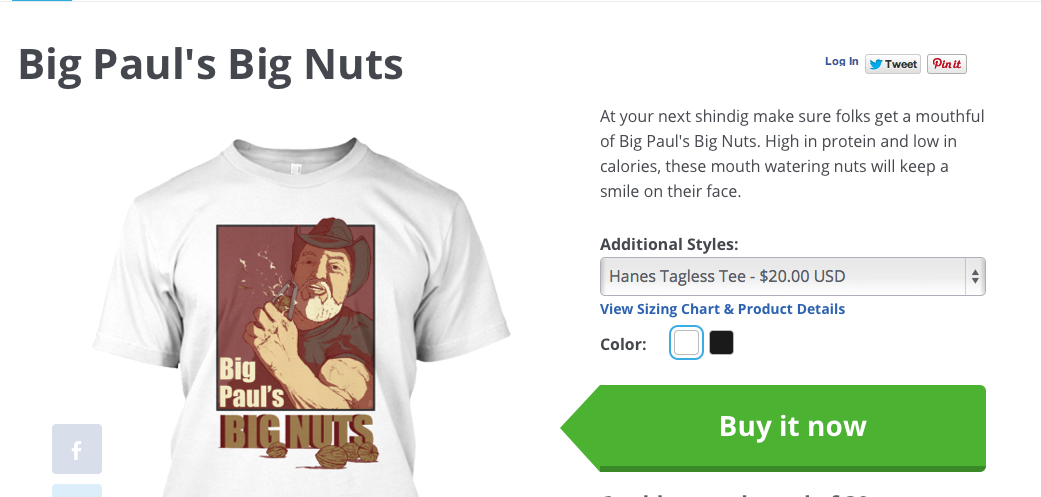Click the Big Paul's Big Nuts page title
Screen dimensions: 1041x497
click(211, 64)
